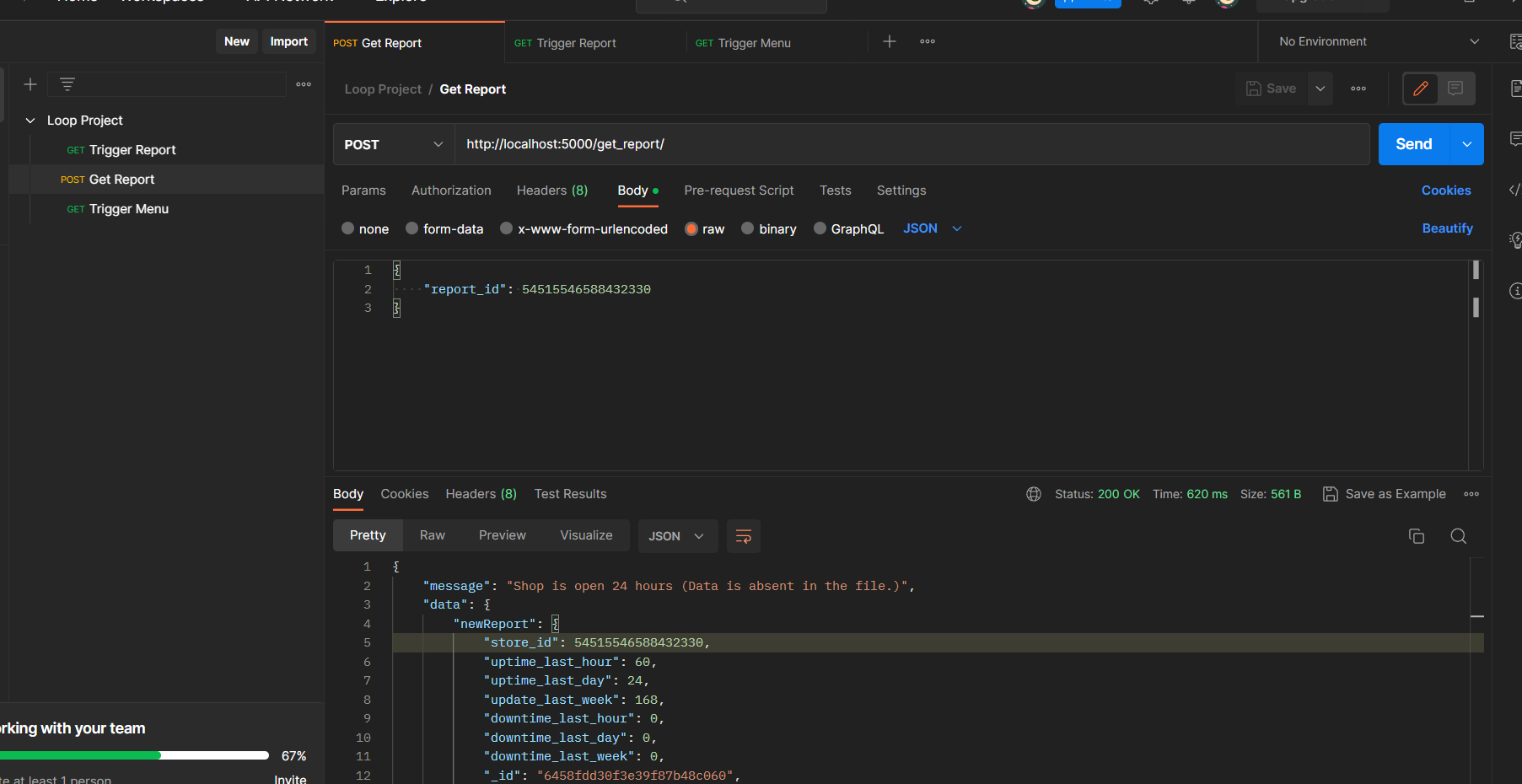Select the form-data body type
1522x784 pixels.
[x=411, y=228]
